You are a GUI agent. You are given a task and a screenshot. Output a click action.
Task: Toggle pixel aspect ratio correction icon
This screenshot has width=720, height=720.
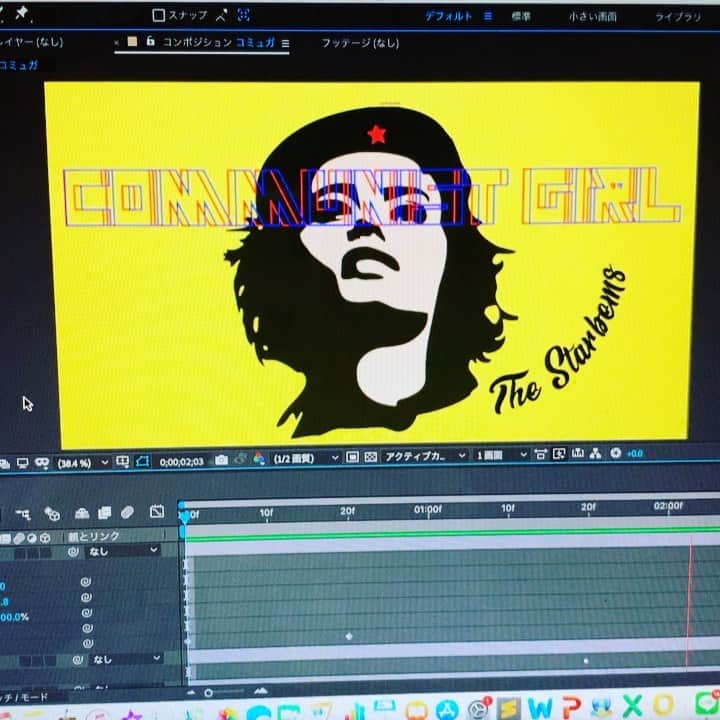pos(540,455)
